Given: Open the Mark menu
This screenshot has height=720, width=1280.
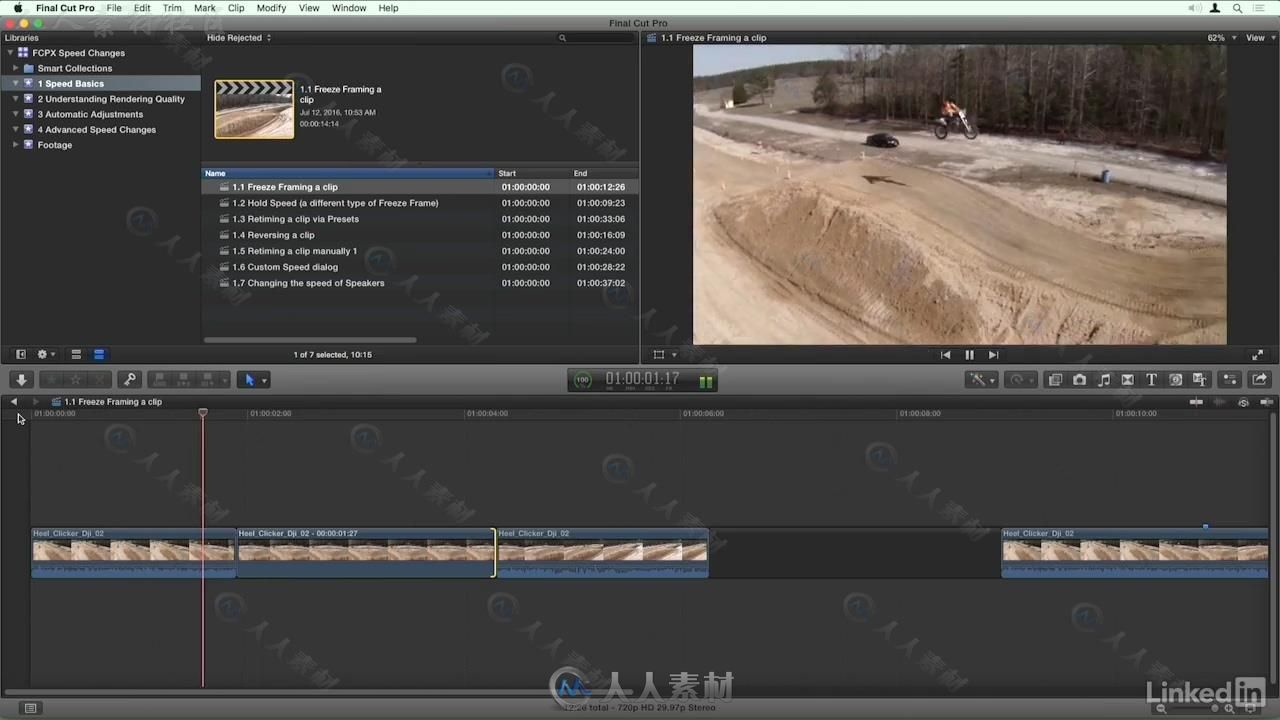Looking at the screenshot, I should (205, 8).
